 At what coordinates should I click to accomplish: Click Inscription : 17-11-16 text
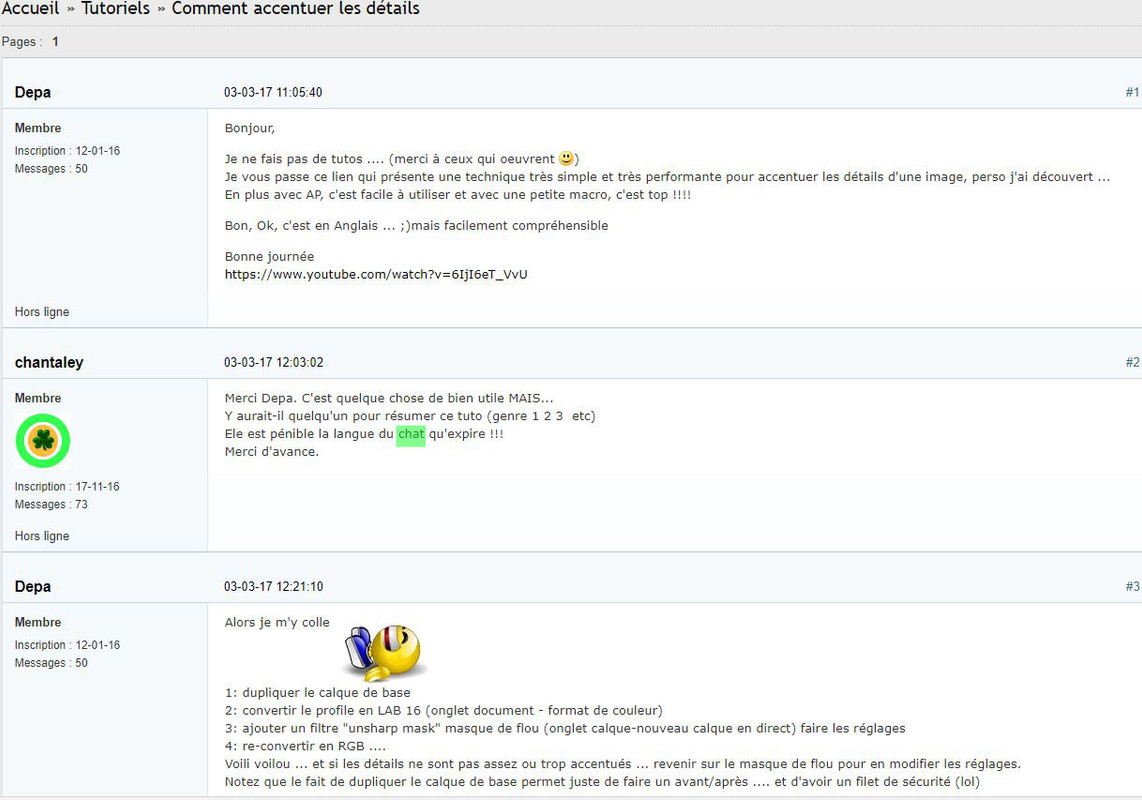coord(67,487)
